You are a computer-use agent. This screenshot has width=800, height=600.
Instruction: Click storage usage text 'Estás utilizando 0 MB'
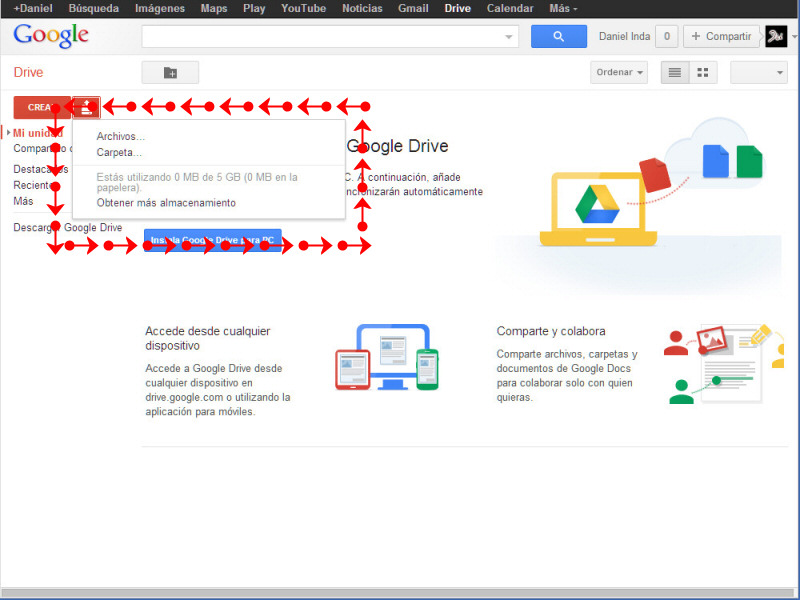click(197, 182)
